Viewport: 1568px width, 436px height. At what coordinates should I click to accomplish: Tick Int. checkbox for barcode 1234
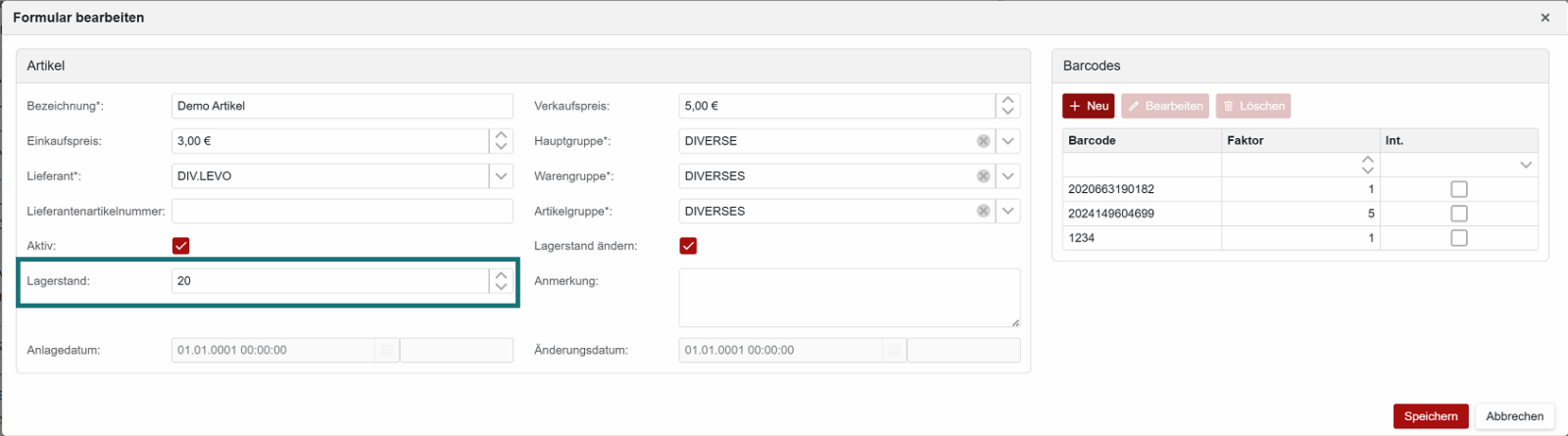tap(1458, 238)
